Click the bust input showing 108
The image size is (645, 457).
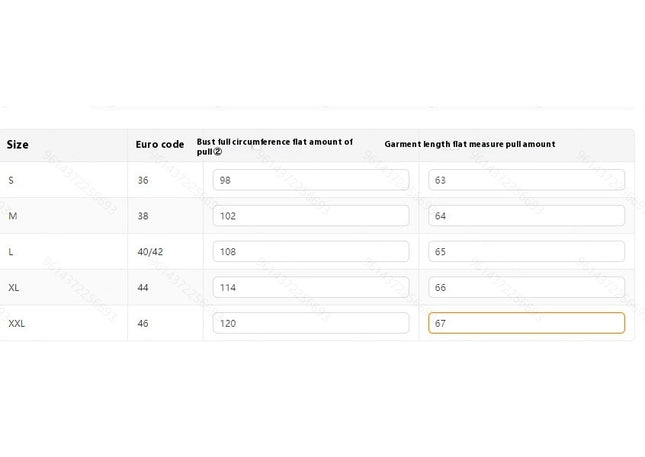pyautogui.click(x=311, y=251)
